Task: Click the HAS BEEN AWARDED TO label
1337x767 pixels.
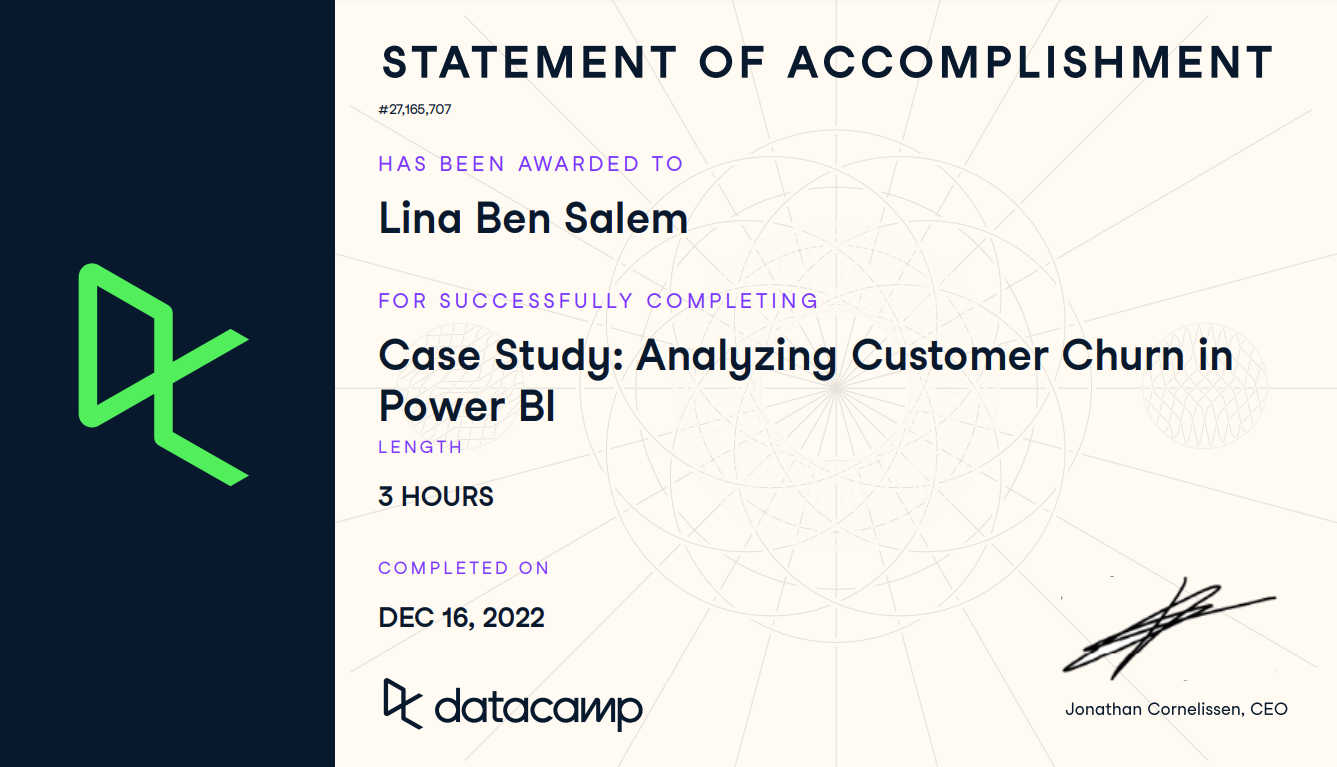Action: (531, 164)
